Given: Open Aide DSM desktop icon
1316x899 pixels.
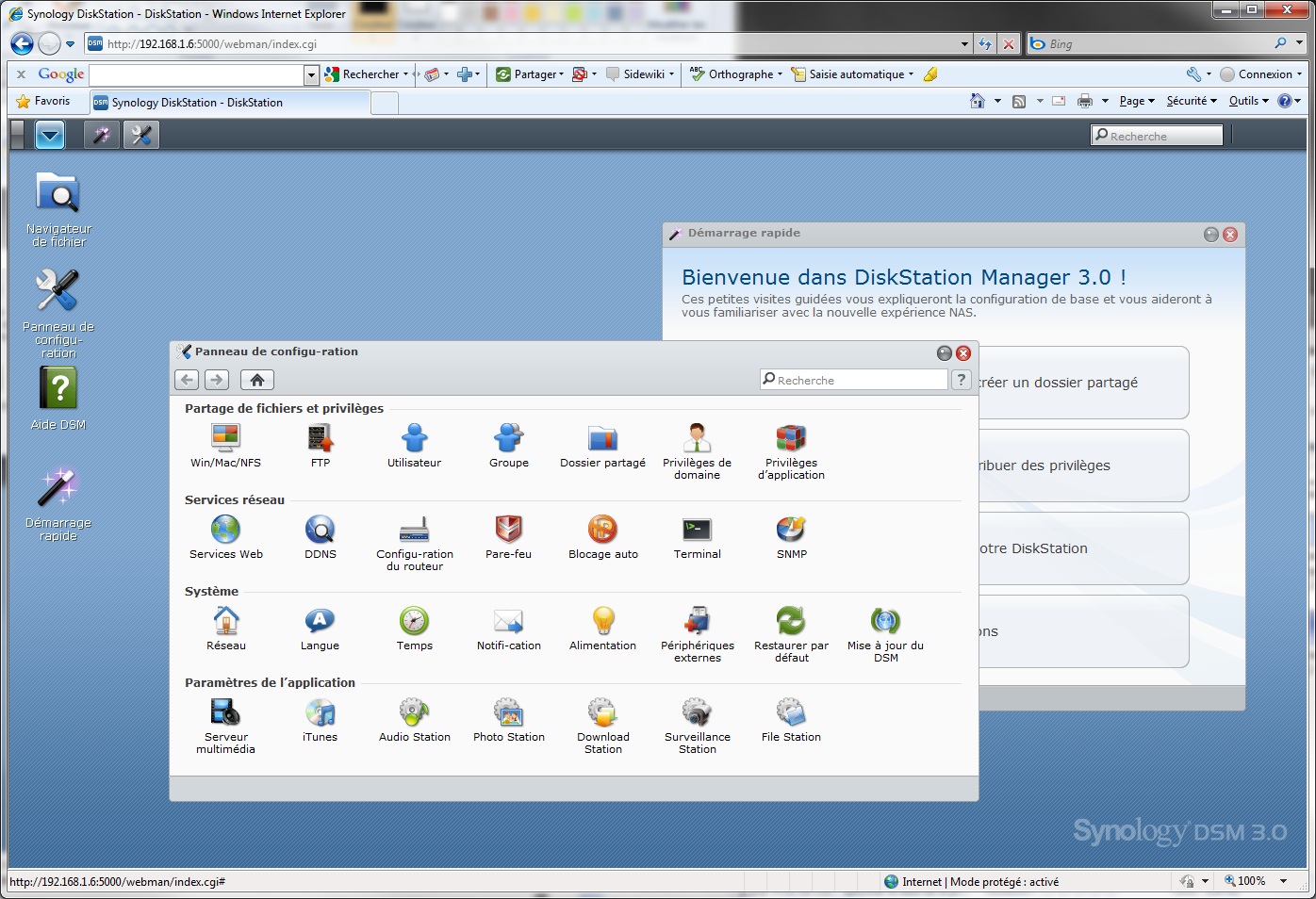Looking at the screenshot, I should coord(58,398).
